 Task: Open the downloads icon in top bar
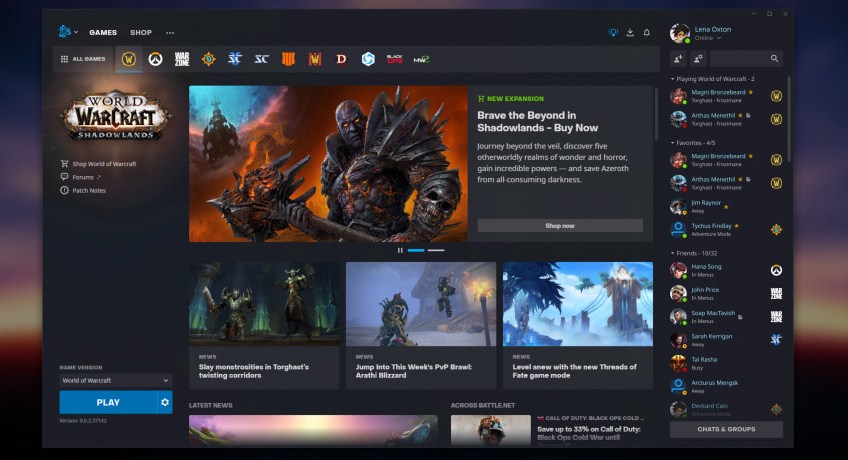(630, 32)
